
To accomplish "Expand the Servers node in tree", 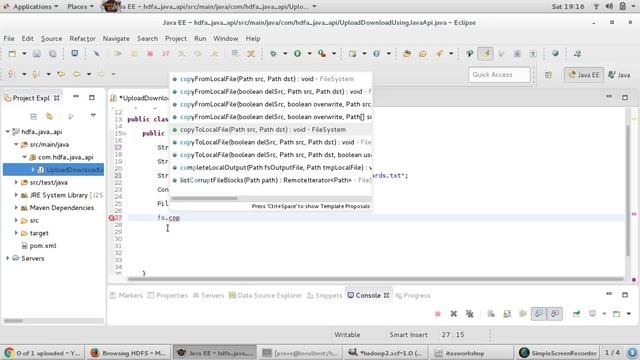I will [8, 258].
